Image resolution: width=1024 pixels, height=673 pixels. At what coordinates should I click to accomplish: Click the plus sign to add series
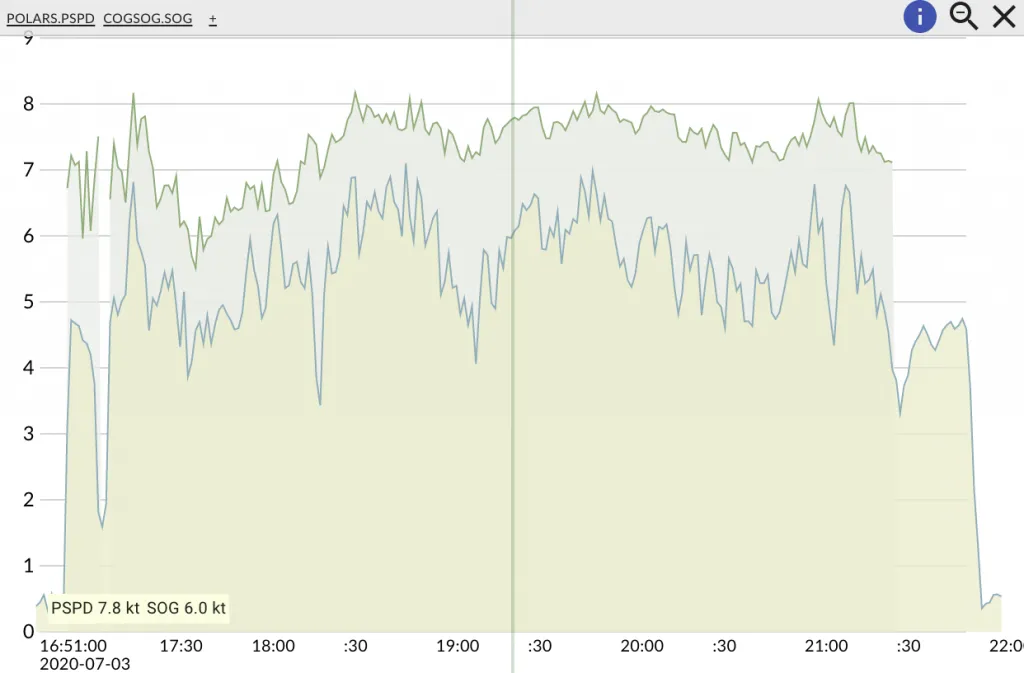pyautogui.click(x=213, y=19)
